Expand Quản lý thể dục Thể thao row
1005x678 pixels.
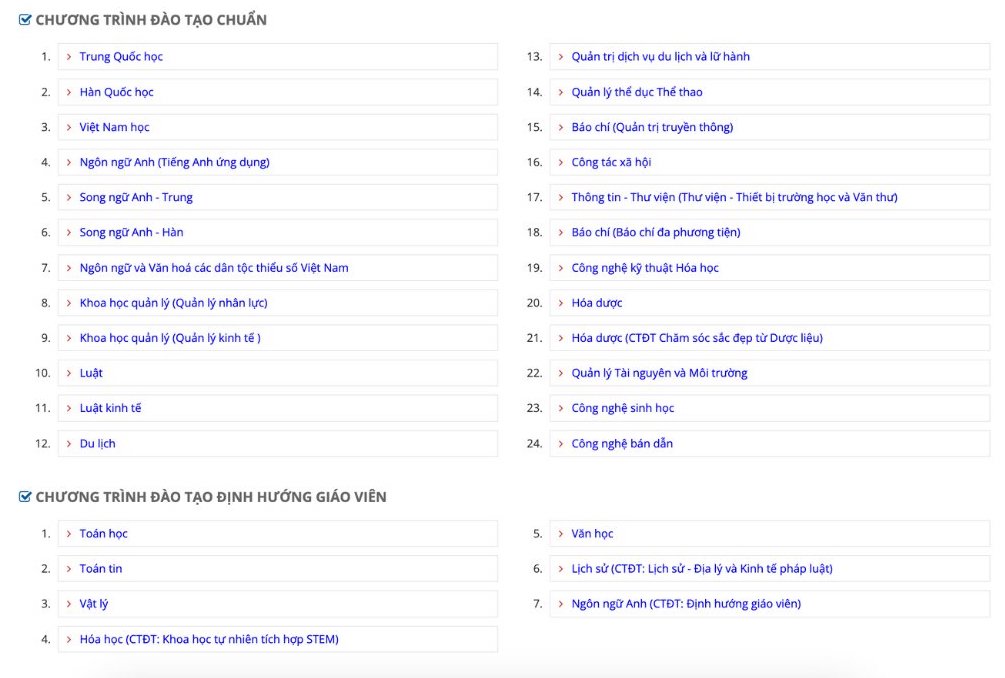[770, 92]
